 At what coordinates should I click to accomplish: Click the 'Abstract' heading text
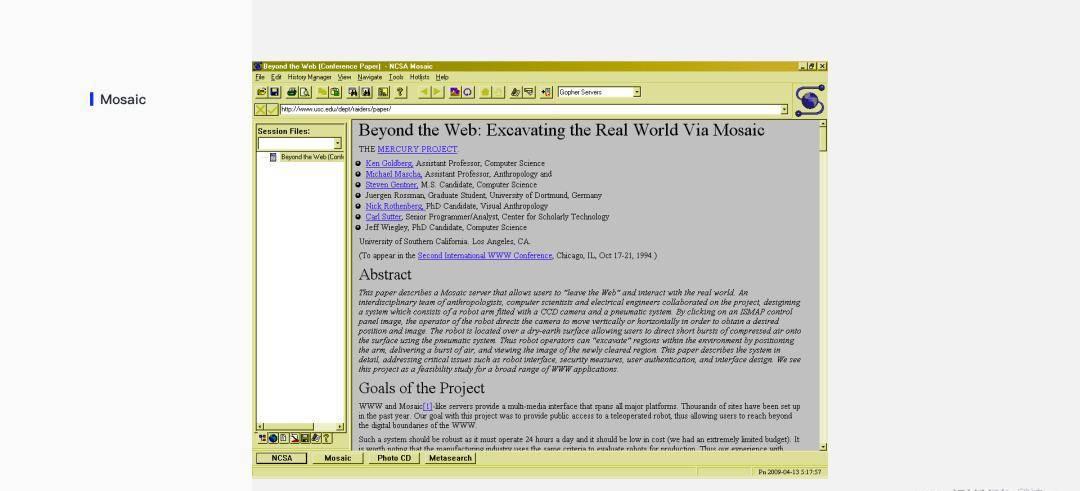(x=385, y=275)
